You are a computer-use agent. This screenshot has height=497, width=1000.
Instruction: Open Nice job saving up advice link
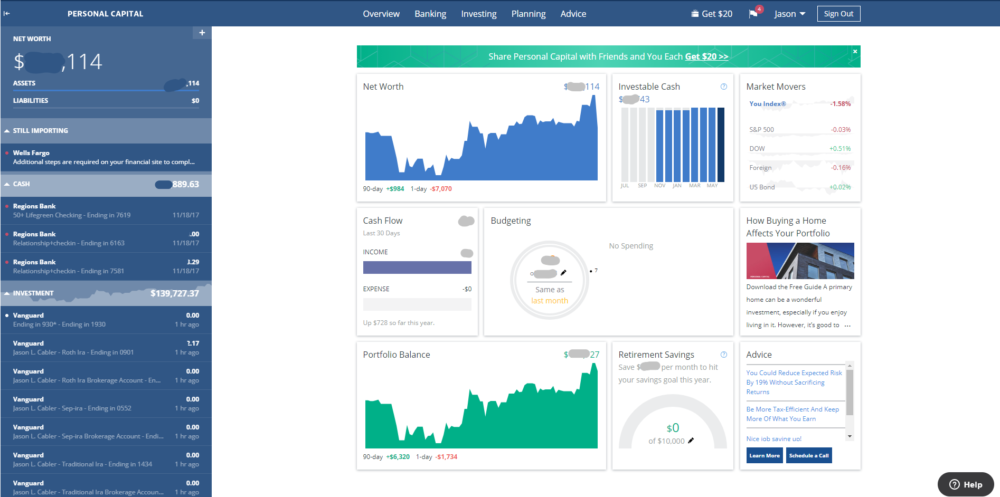(x=774, y=439)
